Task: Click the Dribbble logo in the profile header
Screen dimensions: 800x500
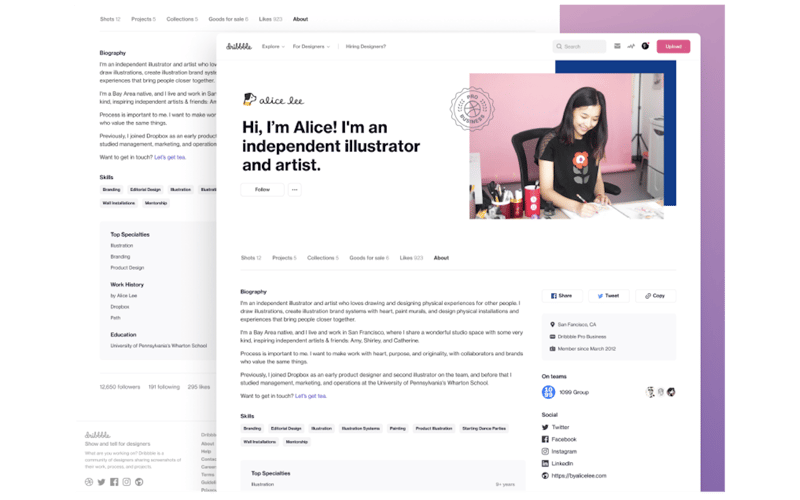Action: (239, 46)
